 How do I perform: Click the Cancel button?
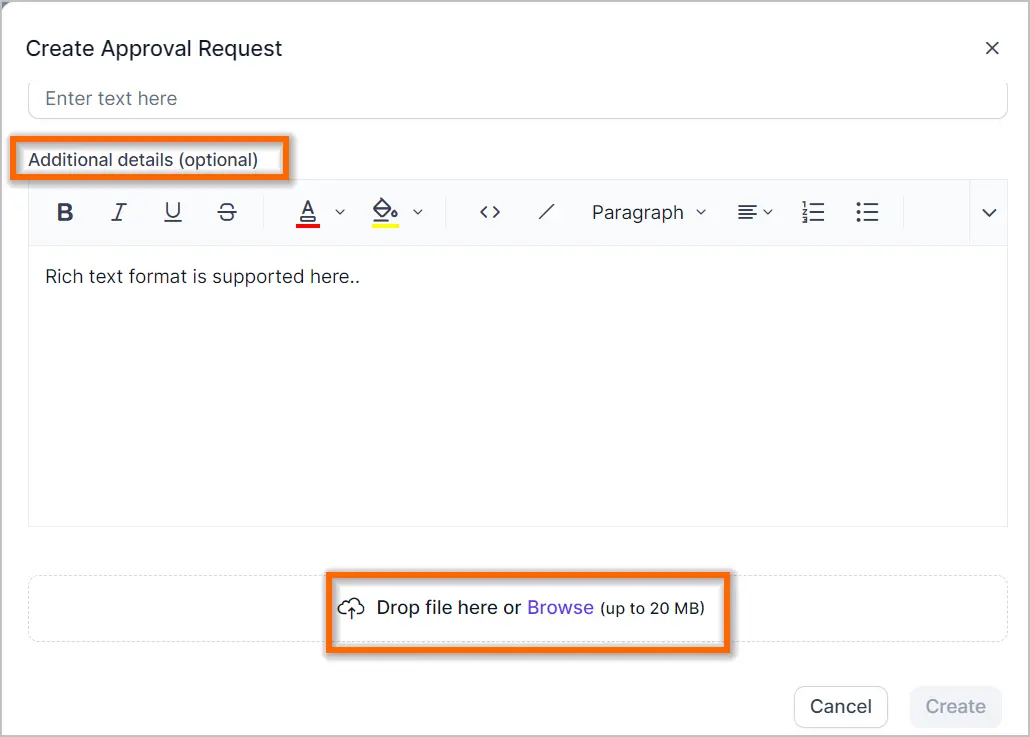coord(841,707)
